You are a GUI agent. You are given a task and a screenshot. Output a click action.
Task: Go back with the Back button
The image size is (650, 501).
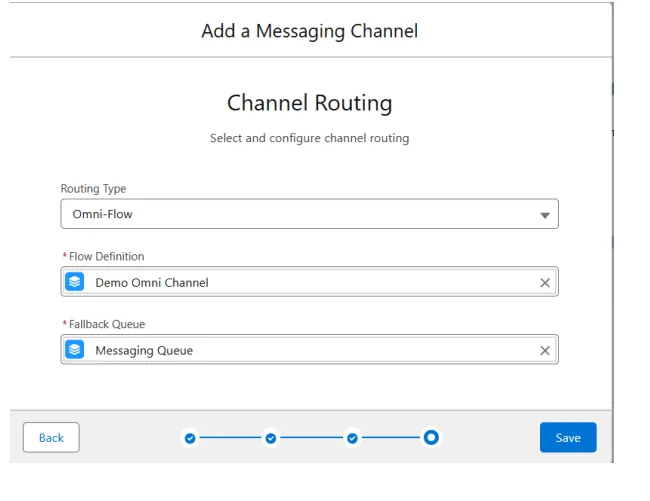[x=51, y=437]
